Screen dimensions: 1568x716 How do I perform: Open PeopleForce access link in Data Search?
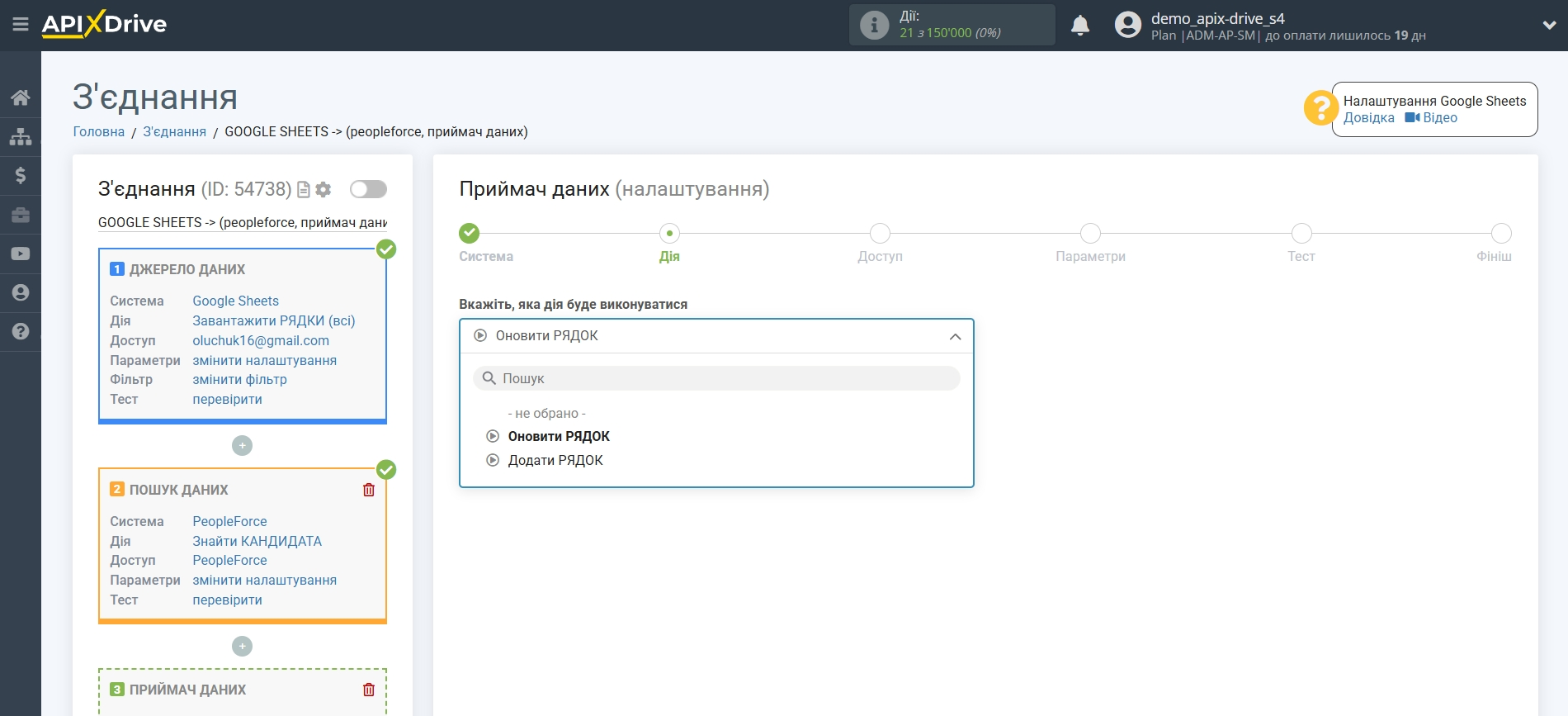[x=230, y=560]
